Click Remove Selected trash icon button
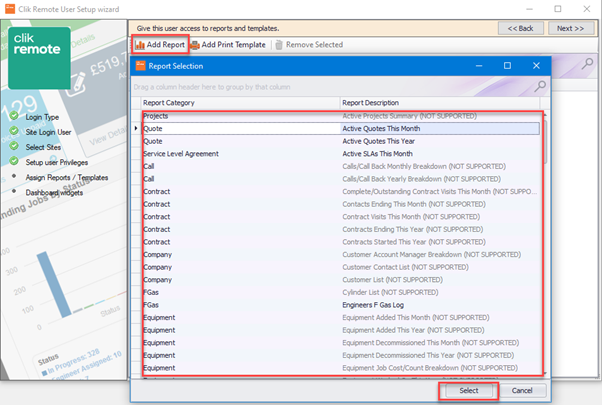 click(309, 45)
